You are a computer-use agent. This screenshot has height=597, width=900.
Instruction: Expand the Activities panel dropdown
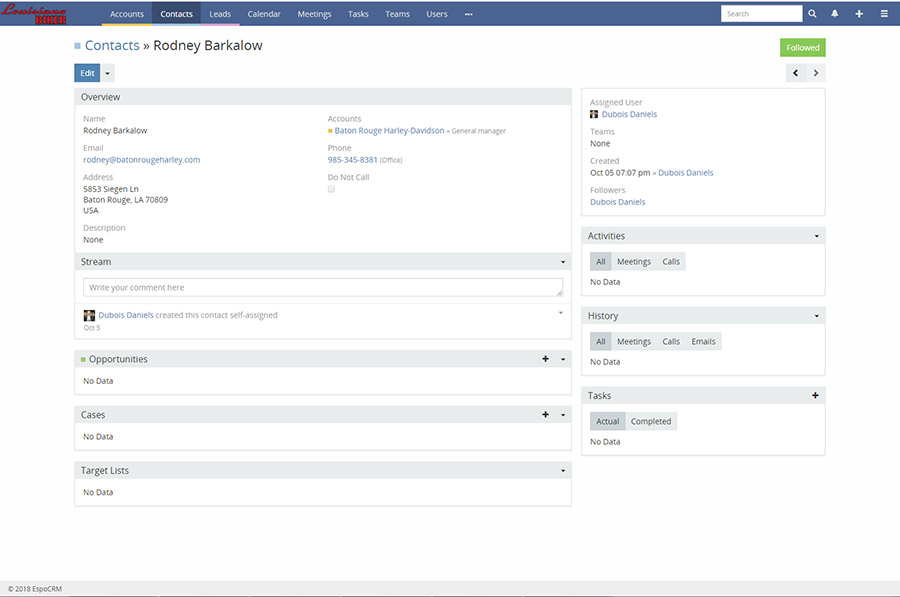pos(816,236)
